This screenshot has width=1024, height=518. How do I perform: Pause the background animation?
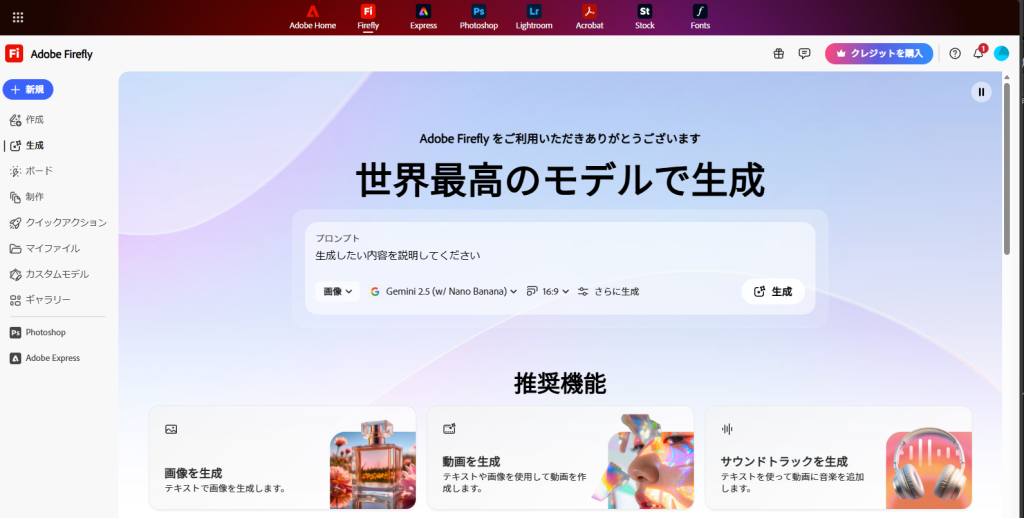[x=981, y=92]
